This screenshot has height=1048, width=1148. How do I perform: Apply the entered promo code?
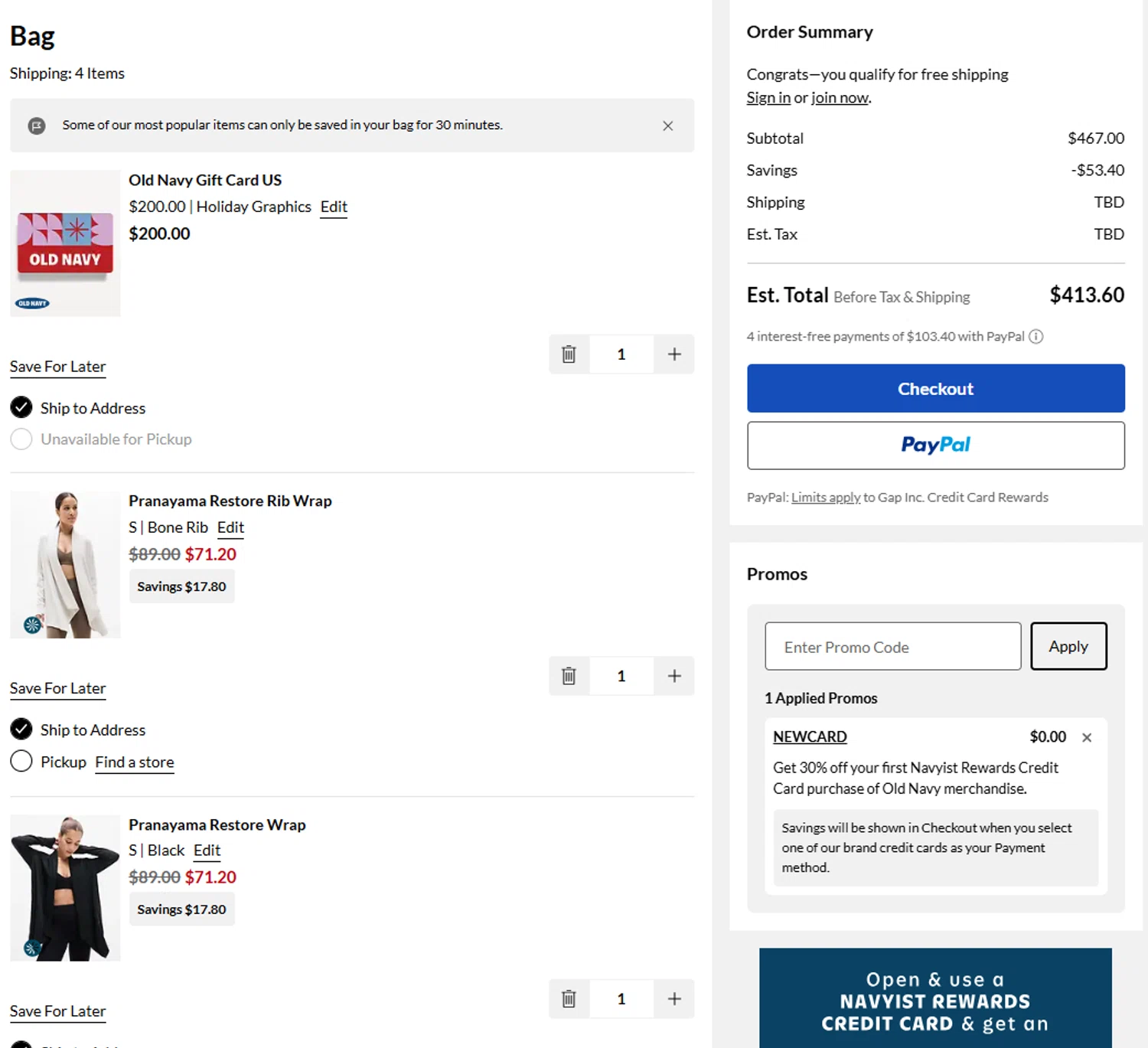(1068, 646)
